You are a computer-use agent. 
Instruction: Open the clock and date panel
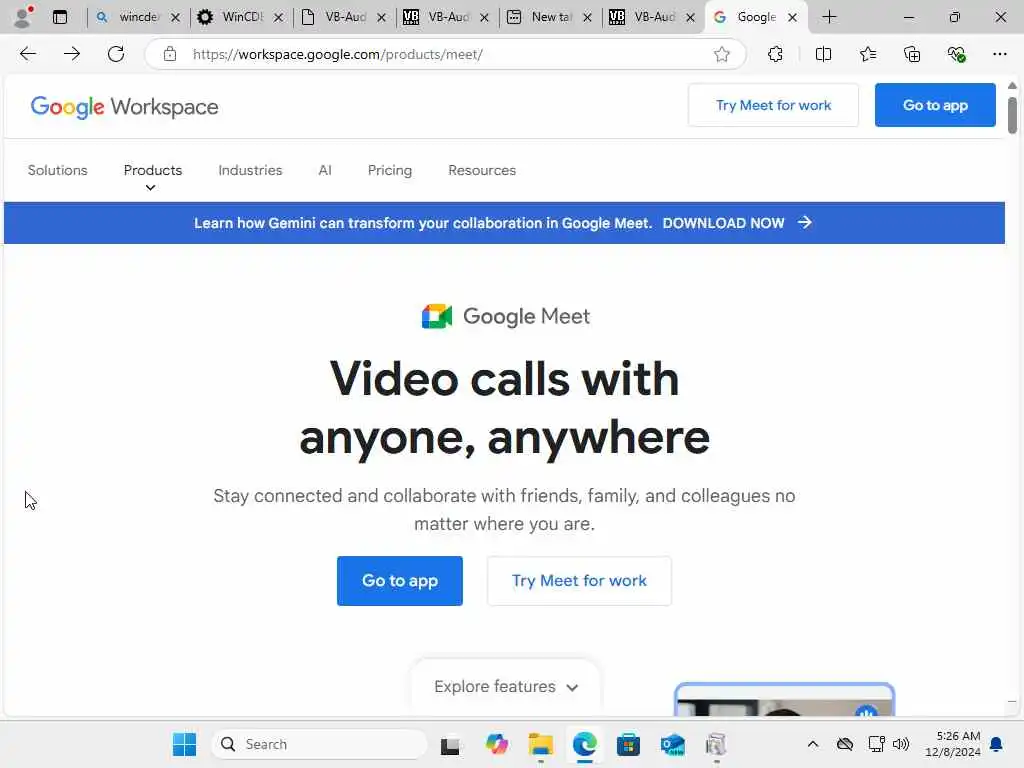pyautogui.click(x=952, y=744)
